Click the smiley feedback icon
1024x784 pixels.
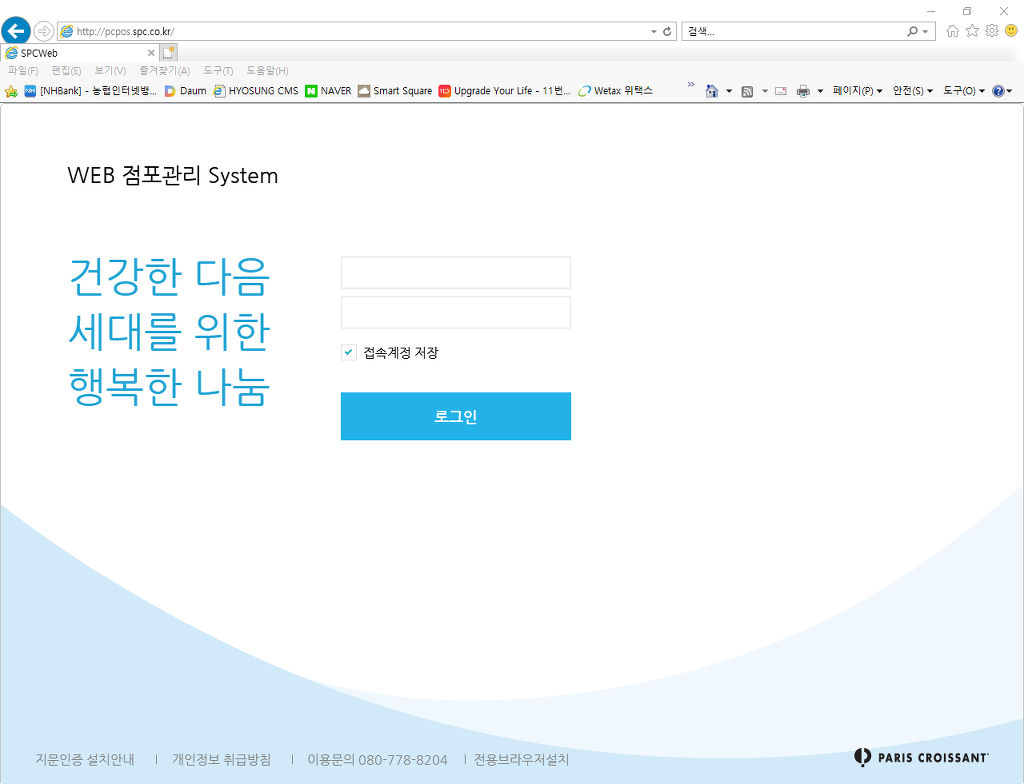click(x=1012, y=31)
